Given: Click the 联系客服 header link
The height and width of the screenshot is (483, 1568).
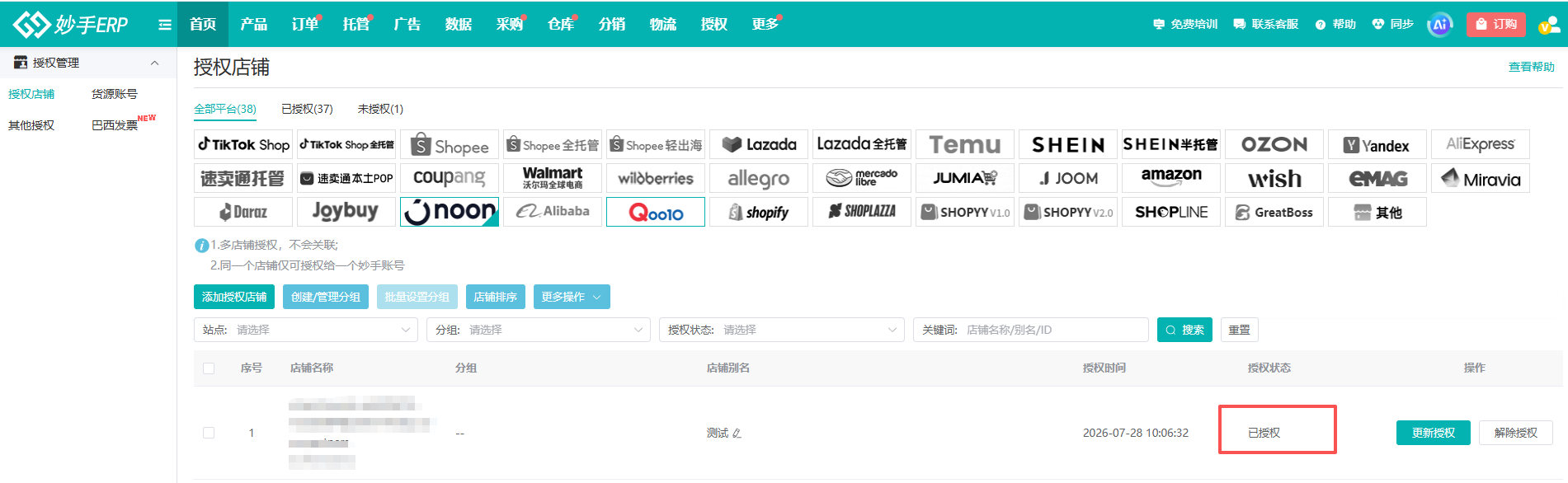Looking at the screenshot, I should tap(1266, 24).
